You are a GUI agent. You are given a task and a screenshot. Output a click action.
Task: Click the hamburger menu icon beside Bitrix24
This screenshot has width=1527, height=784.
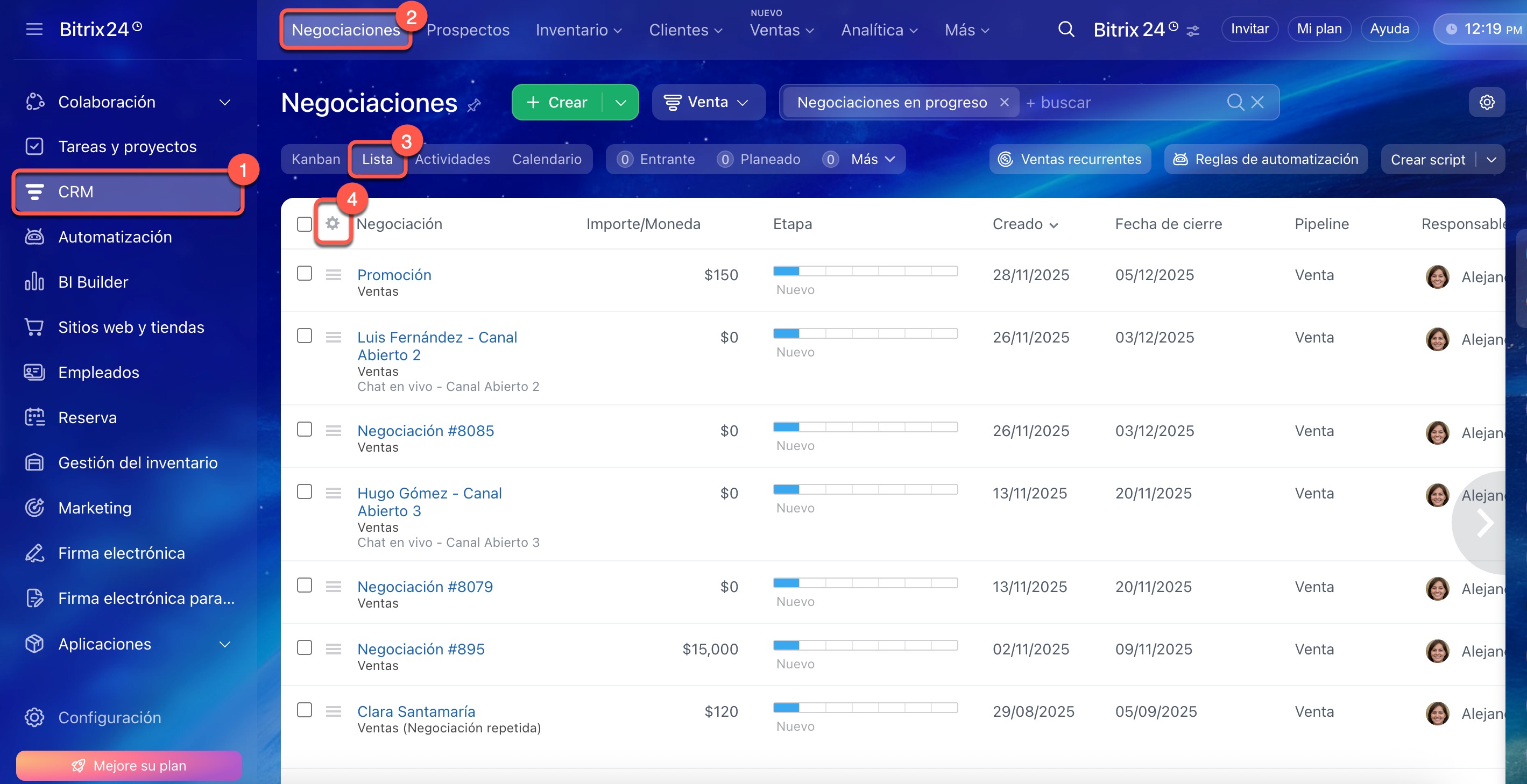(x=34, y=29)
